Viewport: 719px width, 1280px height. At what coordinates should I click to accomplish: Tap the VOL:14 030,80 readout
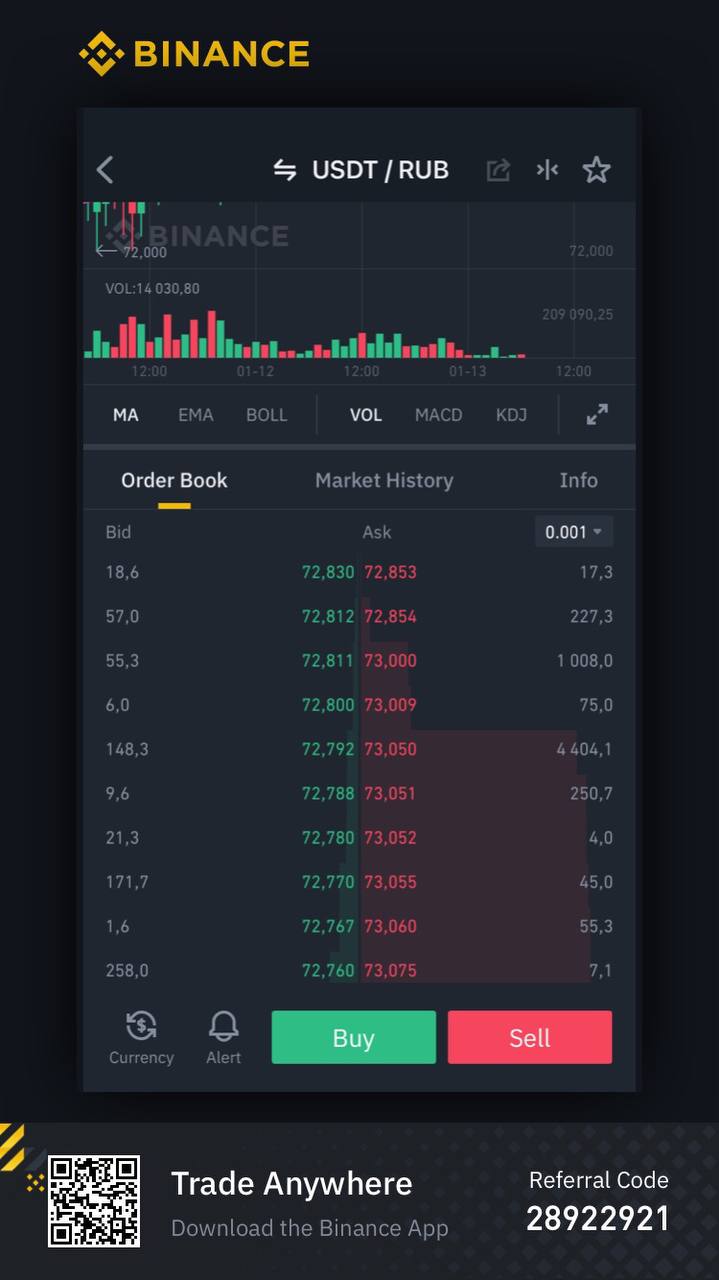pyautogui.click(x=152, y=289)
